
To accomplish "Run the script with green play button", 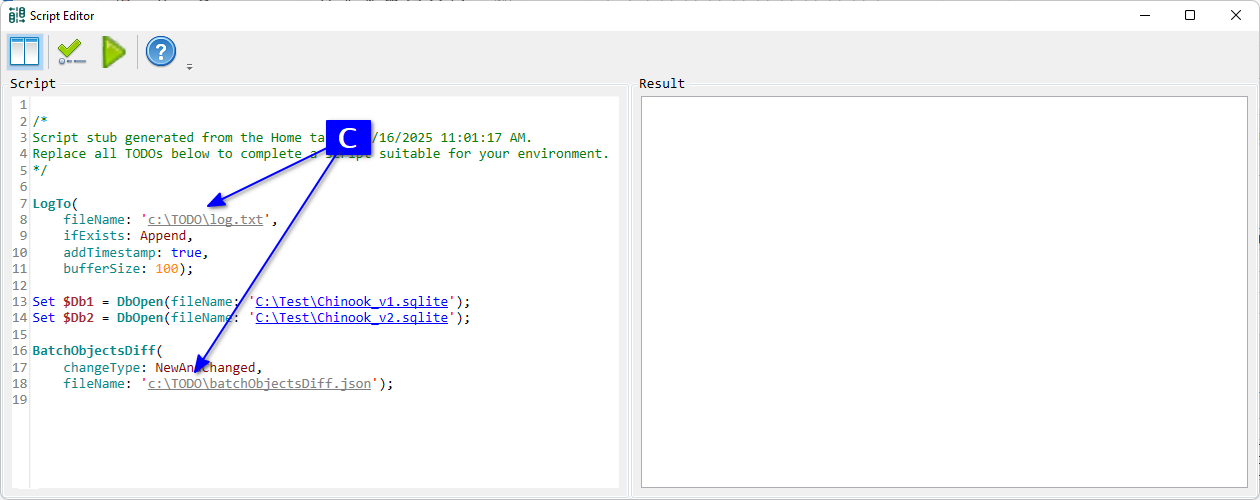I will [114, 52].
